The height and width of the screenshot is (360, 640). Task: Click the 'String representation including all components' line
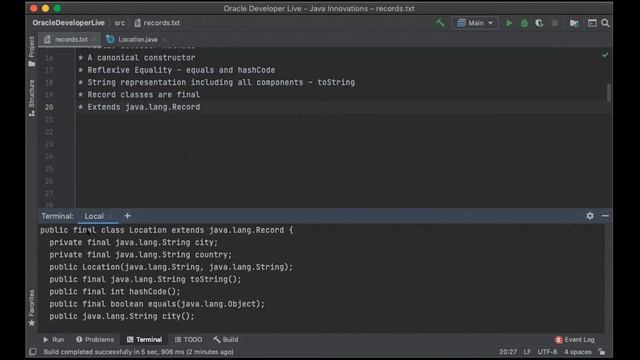tap(216, 82)
